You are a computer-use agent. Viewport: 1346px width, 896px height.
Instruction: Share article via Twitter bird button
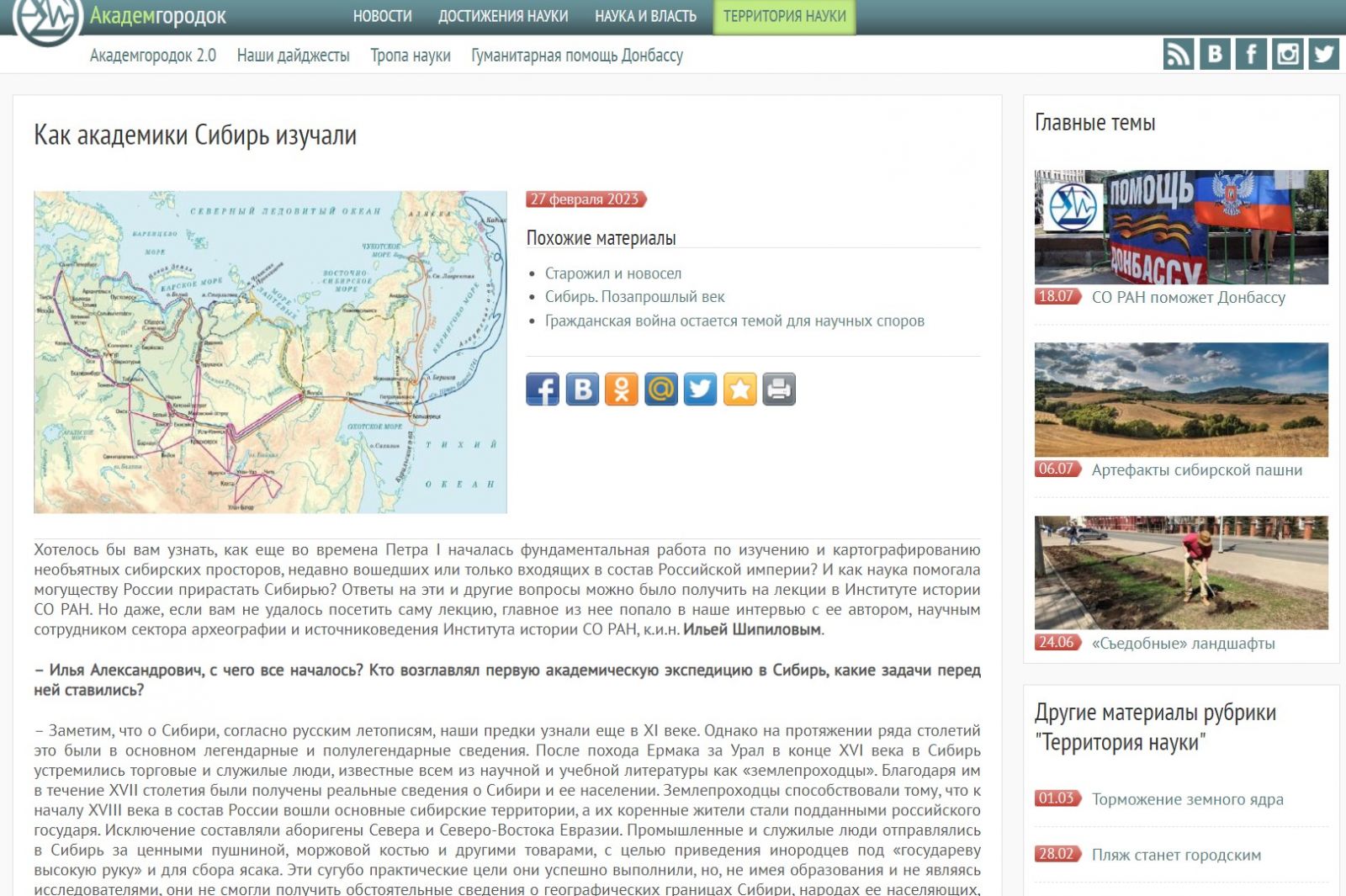coord(700,390)
